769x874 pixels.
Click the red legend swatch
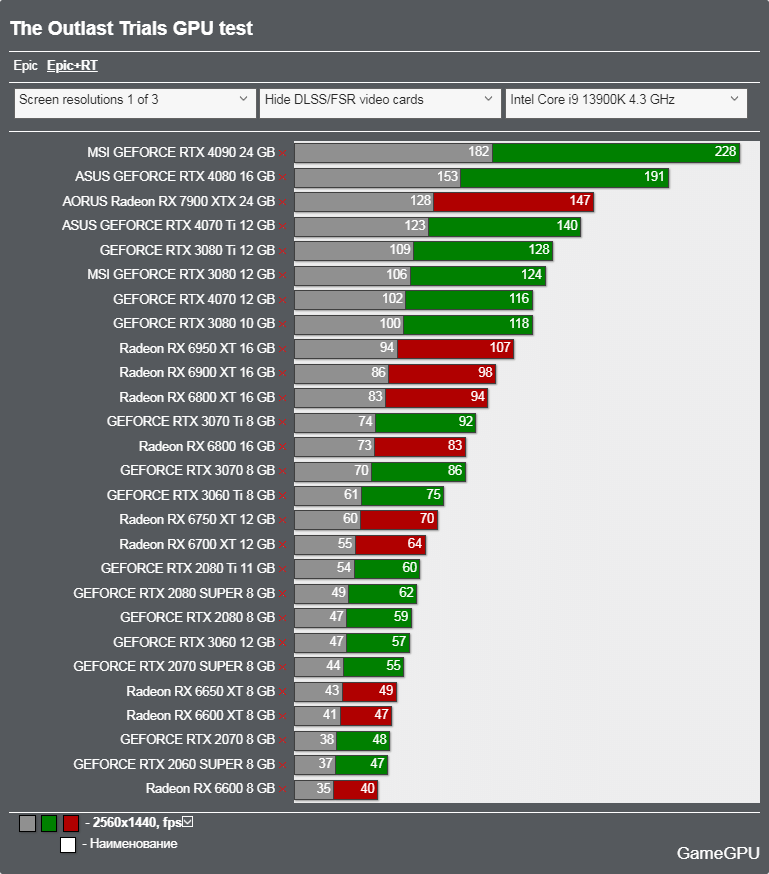pyautogui.click(x=71, y=823)
